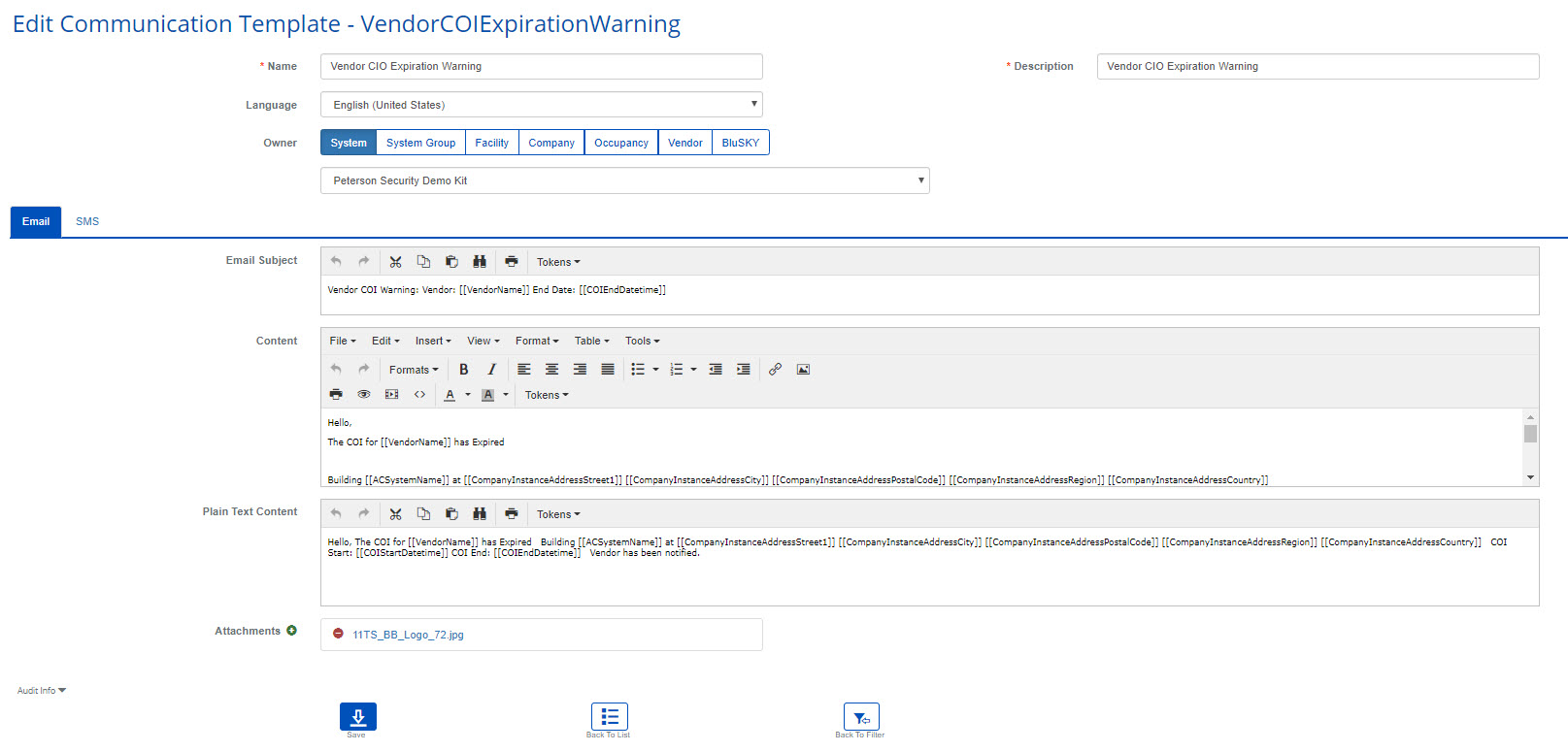Add an attachment with the green plus icon
Image resolution: width=1568 pixels, height=752 pixels.
[291, 631]
